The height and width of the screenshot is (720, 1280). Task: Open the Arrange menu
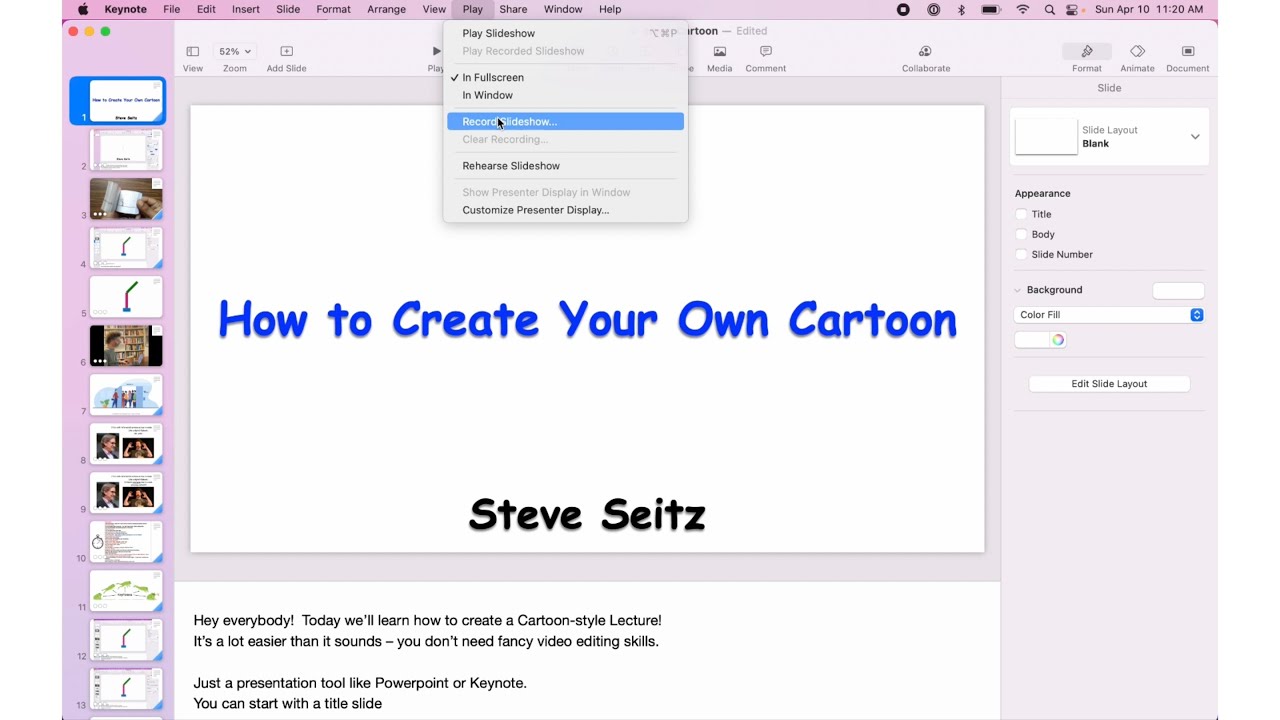point(386,9)
